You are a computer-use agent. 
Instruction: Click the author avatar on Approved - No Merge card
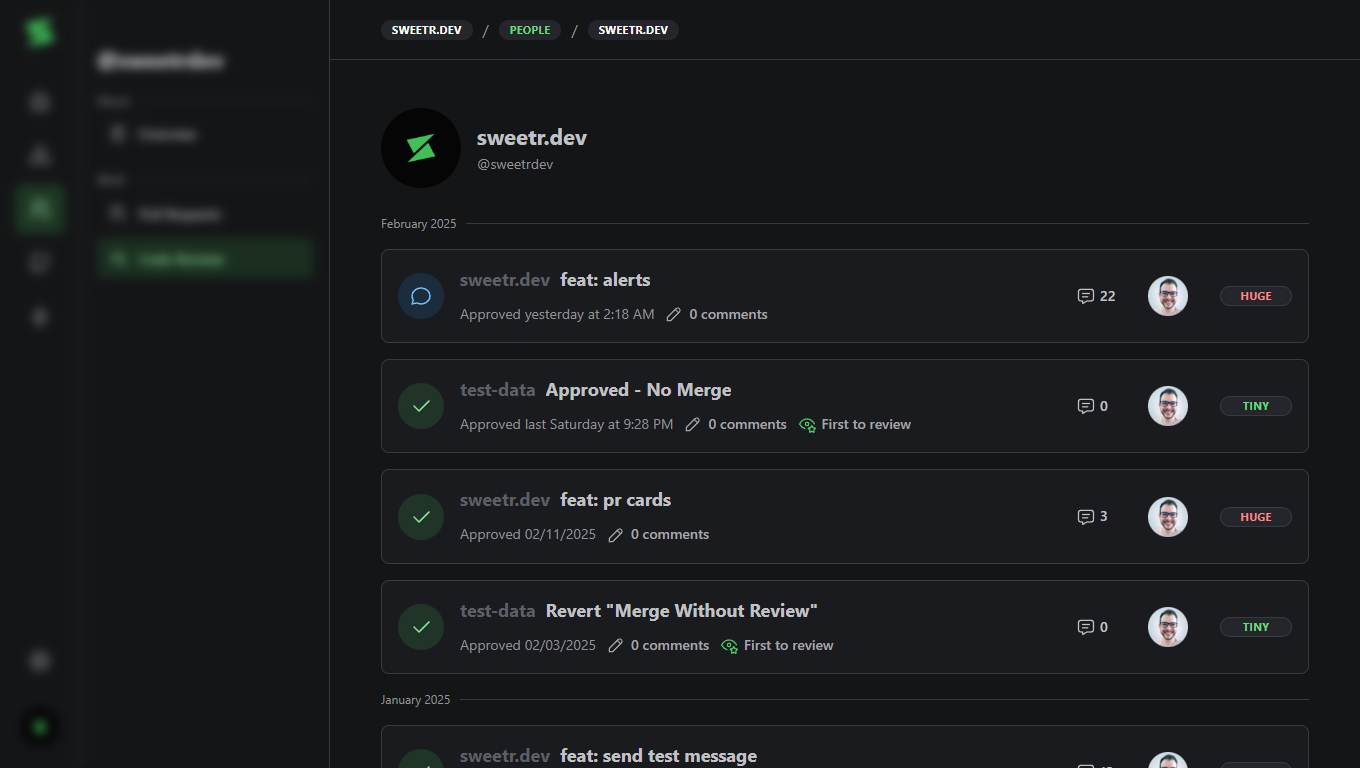pos(1168,406)
